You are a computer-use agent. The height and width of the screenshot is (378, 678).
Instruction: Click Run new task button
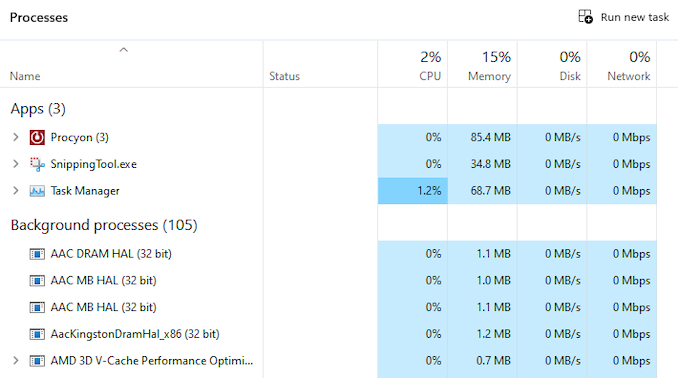pyautogui.click(x=624, y=17)
